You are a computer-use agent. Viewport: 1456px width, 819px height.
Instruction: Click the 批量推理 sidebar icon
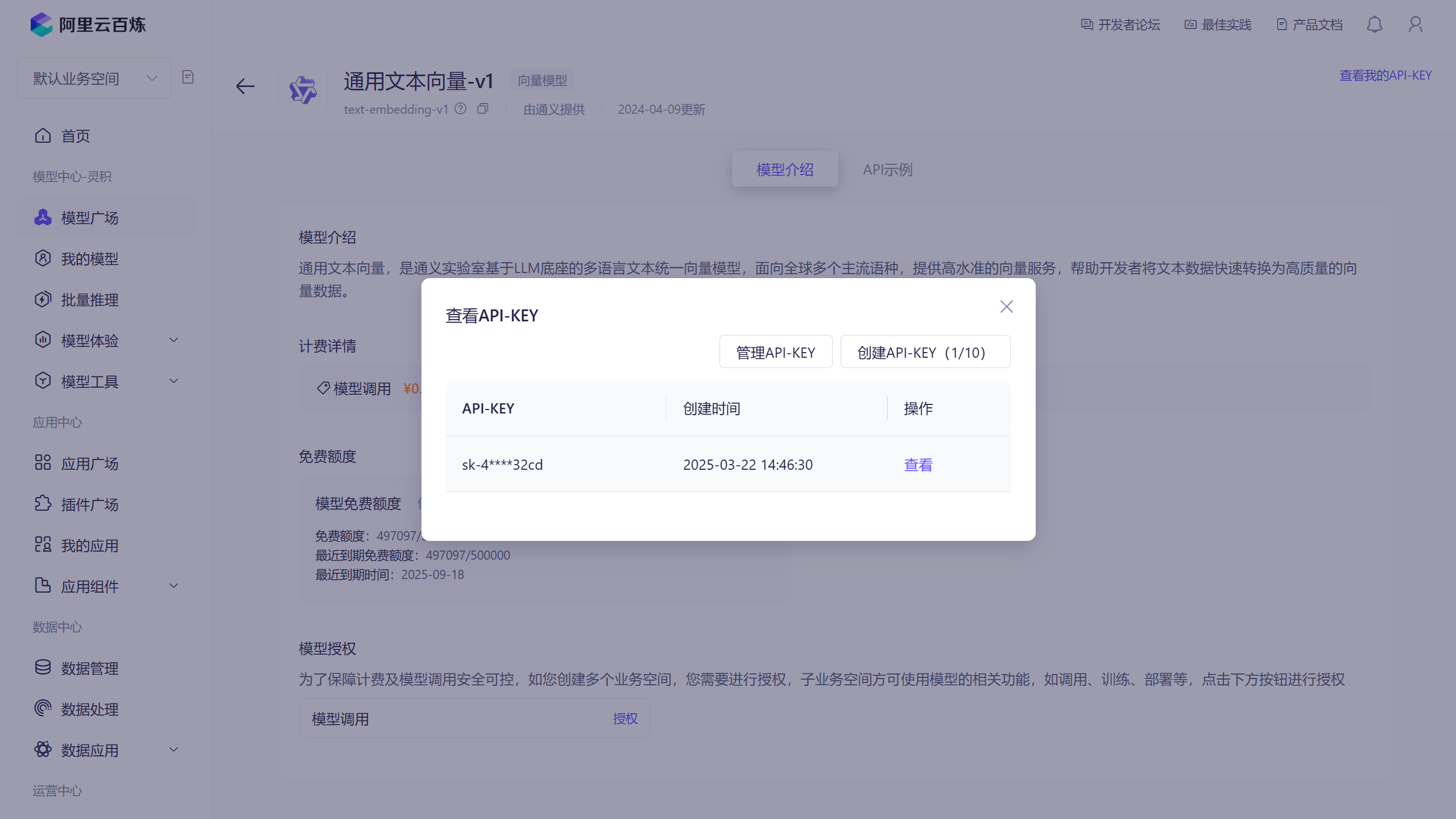(43, 300)
